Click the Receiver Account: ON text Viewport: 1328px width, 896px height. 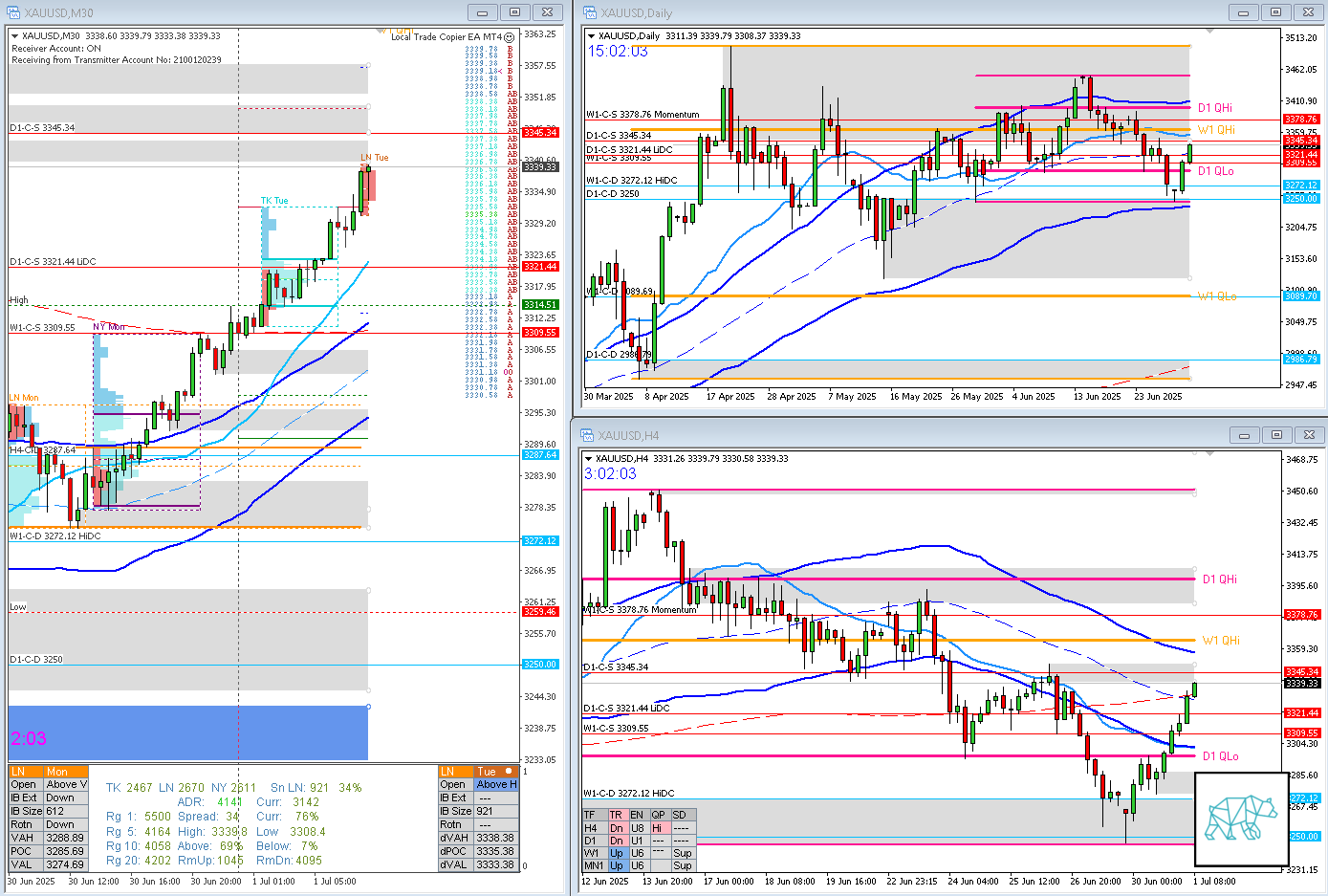(56, 48)
